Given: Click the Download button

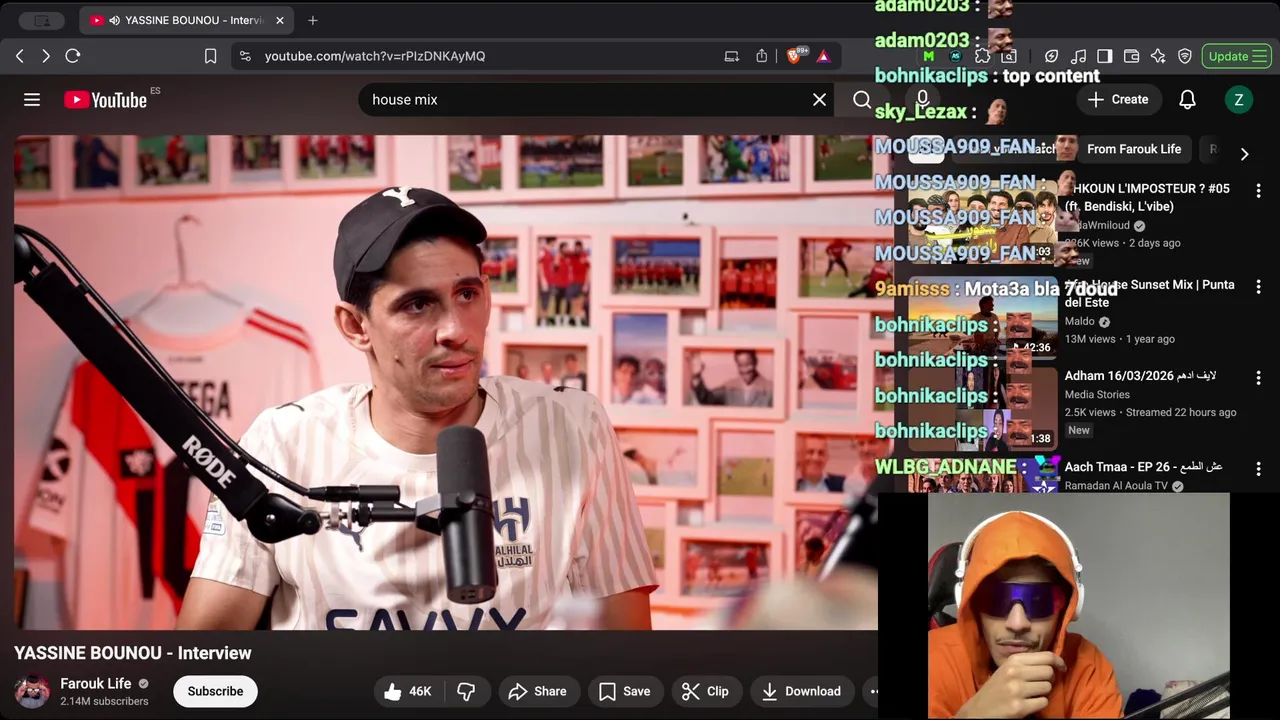Looking at the screenshot, I should coord(801,691).
